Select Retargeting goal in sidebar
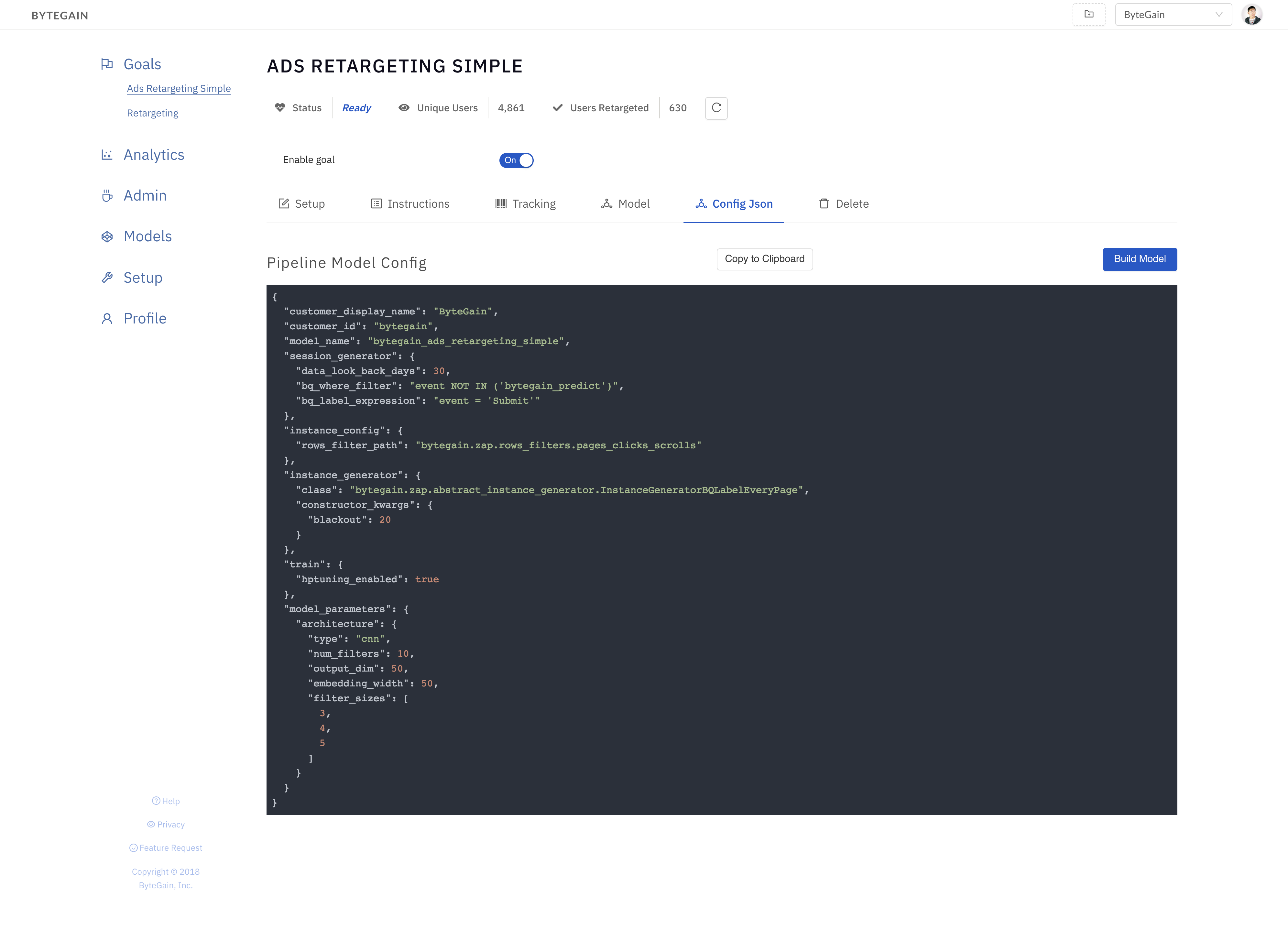This screenshot has width=1288, height=930. click(x=152, y=113)
